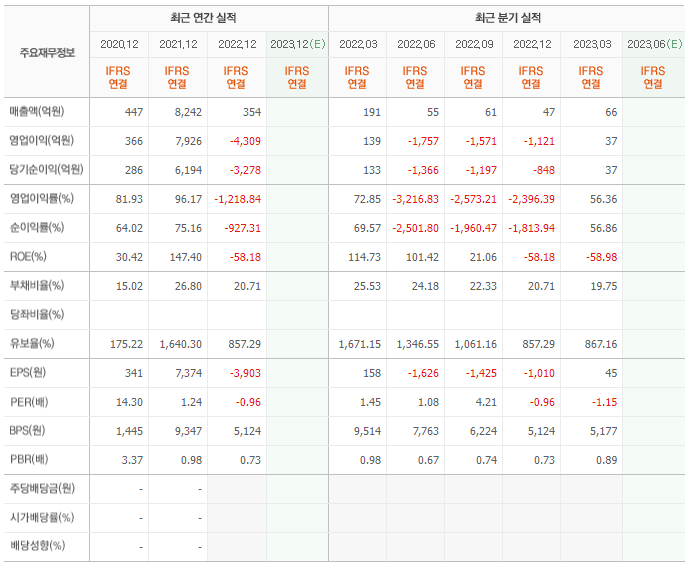Image resolution: width=690 pixels, height=567 pixels.
Task: Click sales value 447 for 2020.12
Action: click(x=134, y=113)
